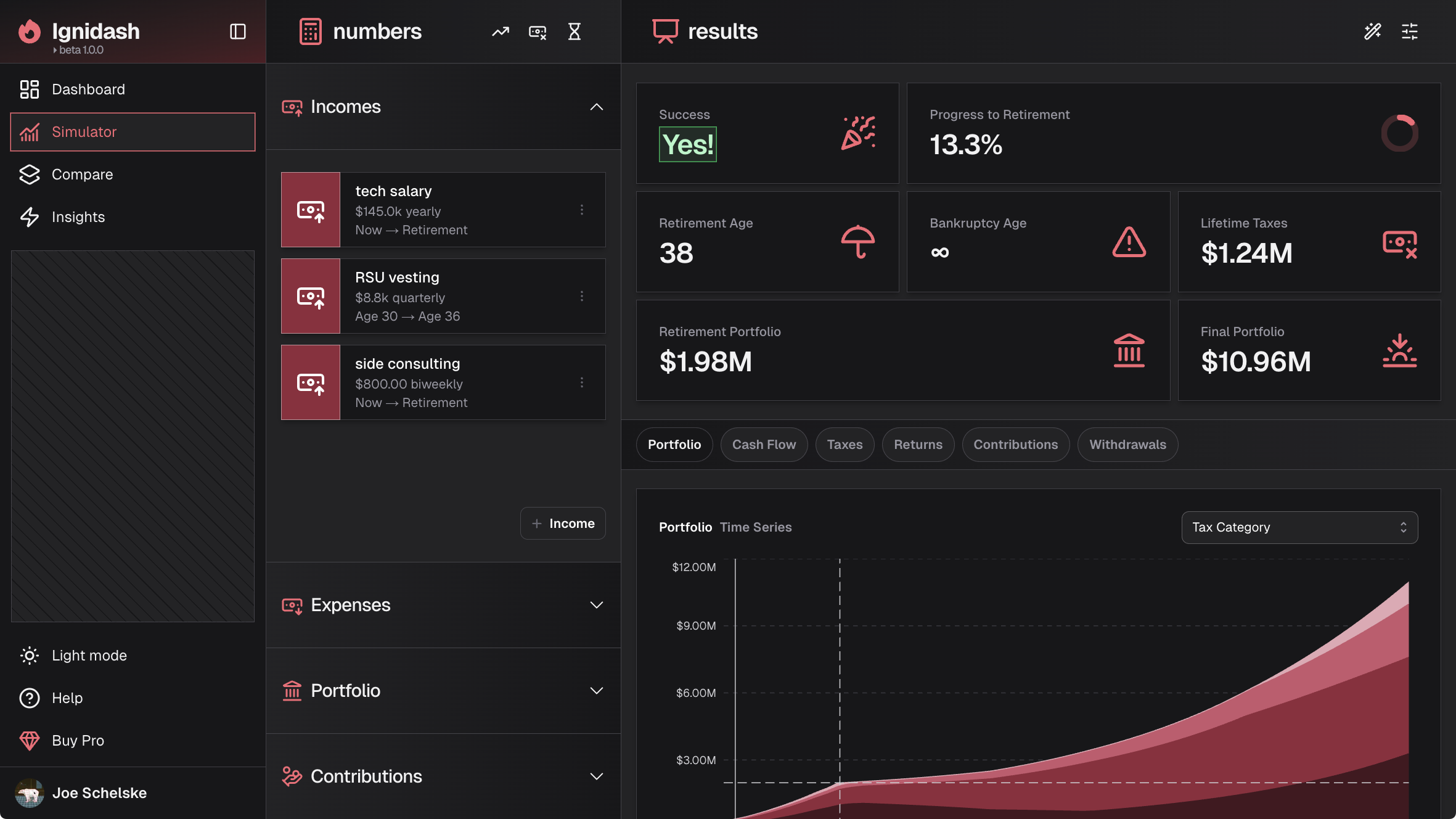Toggle Light mode in the sidebar

[89, 656]
